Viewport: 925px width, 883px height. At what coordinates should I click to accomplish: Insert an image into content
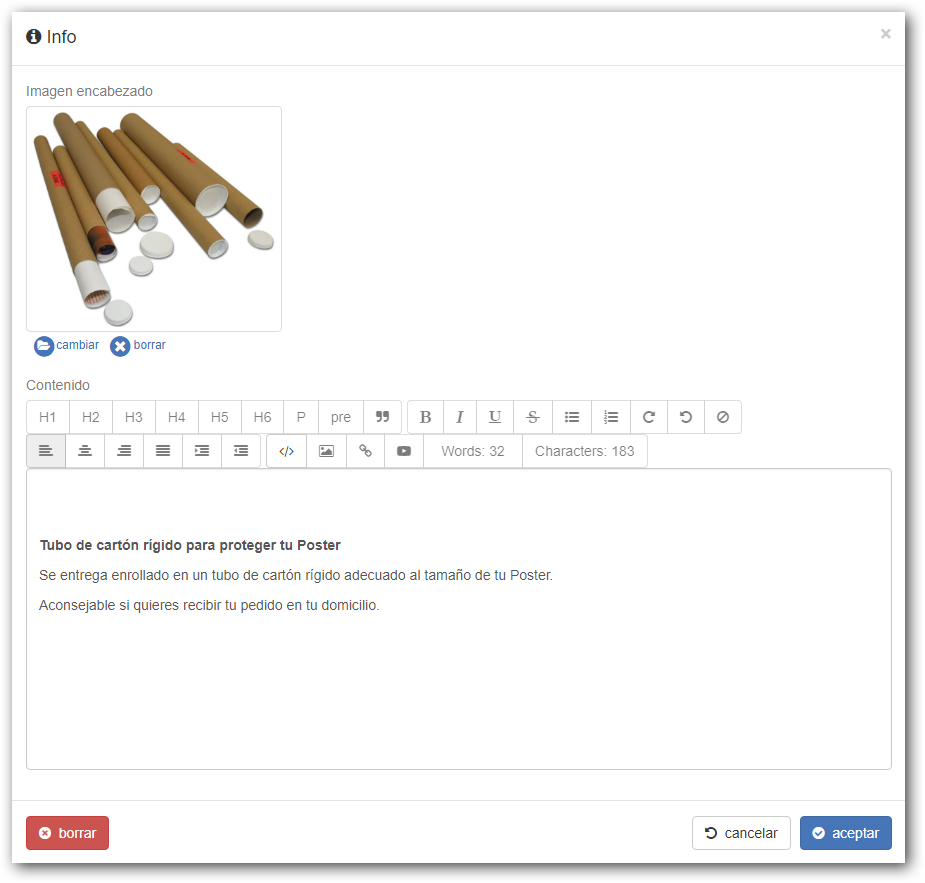pyautogui.click(x=326, y=451)
